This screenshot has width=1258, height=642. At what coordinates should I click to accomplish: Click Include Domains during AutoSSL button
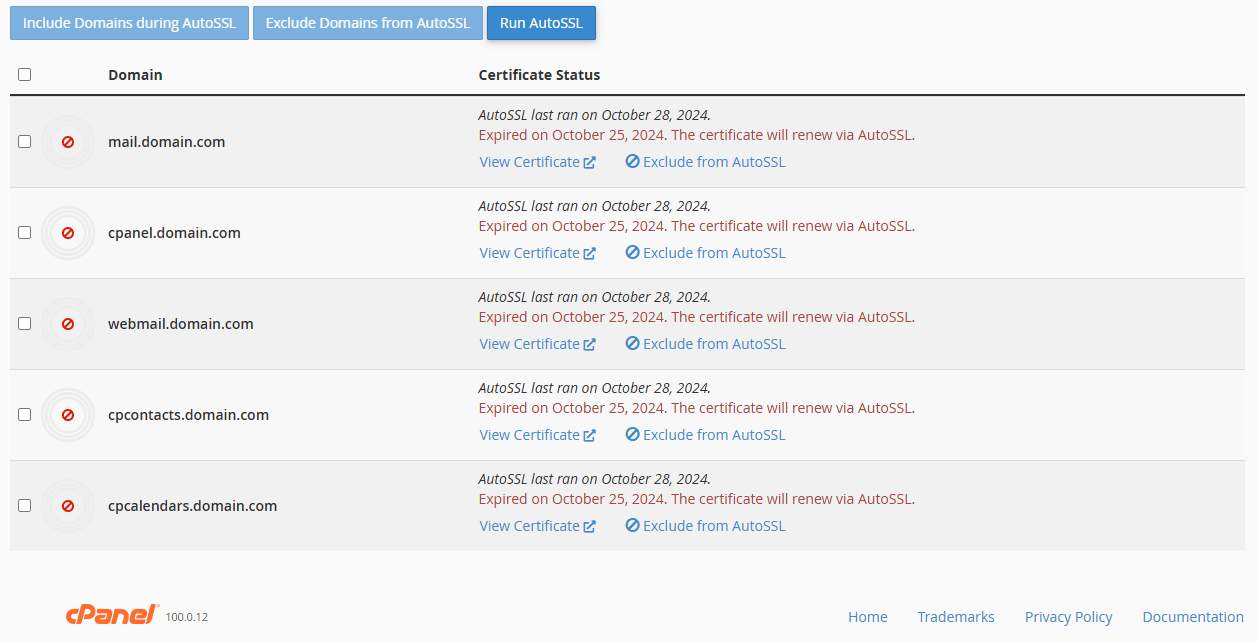(x=129, y=23)
